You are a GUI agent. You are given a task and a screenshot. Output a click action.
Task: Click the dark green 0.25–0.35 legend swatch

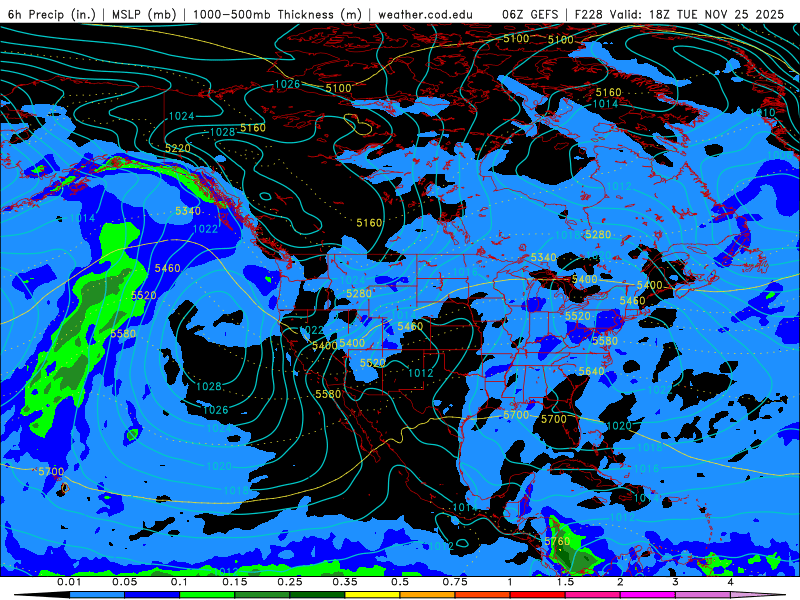pos(317,595)
